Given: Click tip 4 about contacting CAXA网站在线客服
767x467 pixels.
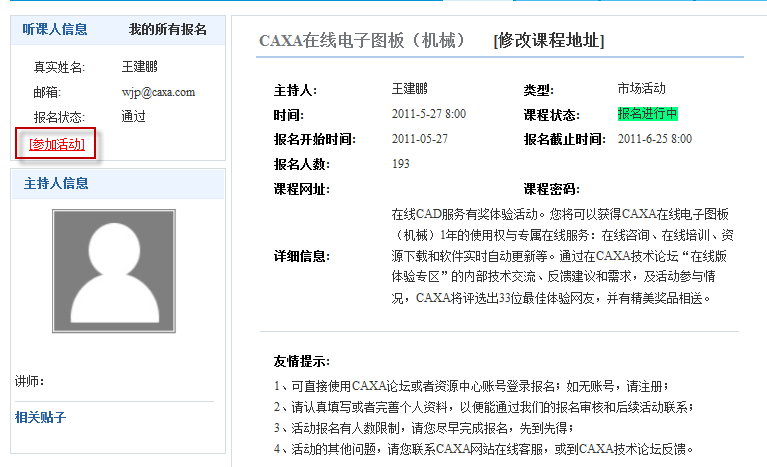Looking at the screenshot, I should coord(483,449).
